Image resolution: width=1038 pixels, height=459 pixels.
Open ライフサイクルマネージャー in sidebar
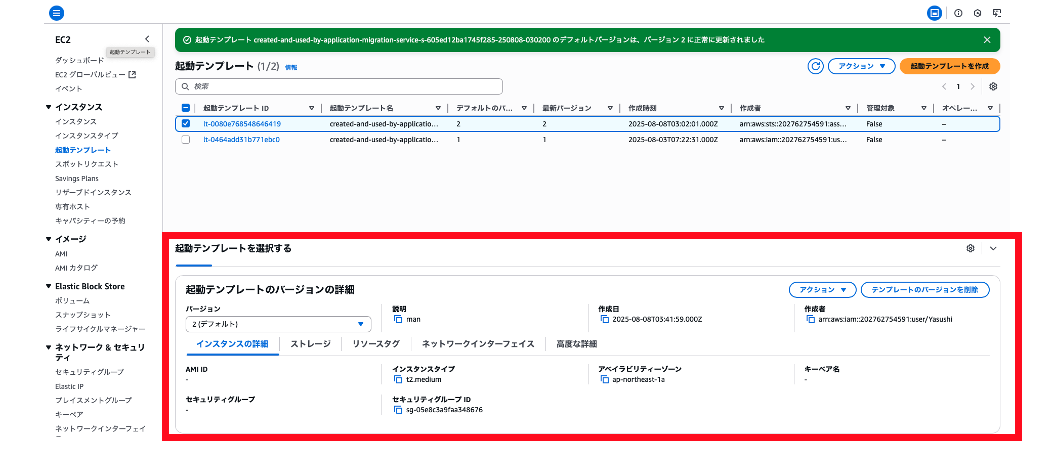pos(100,329)
